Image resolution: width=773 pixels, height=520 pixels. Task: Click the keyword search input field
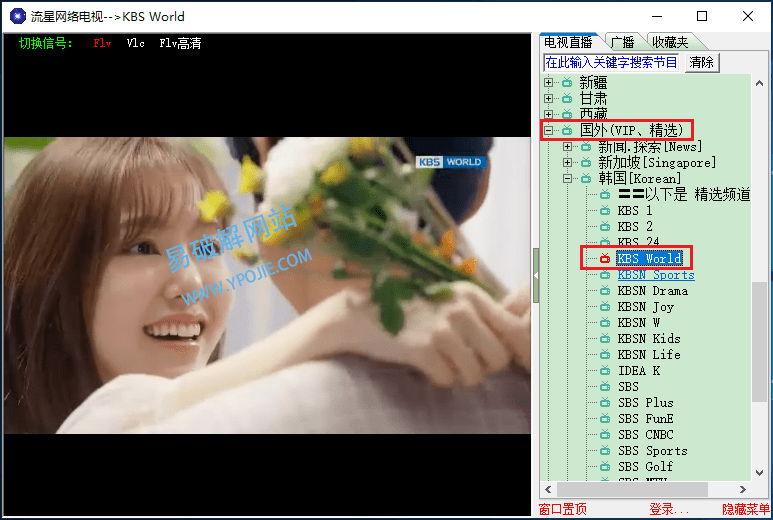click(x=612, y=62)
